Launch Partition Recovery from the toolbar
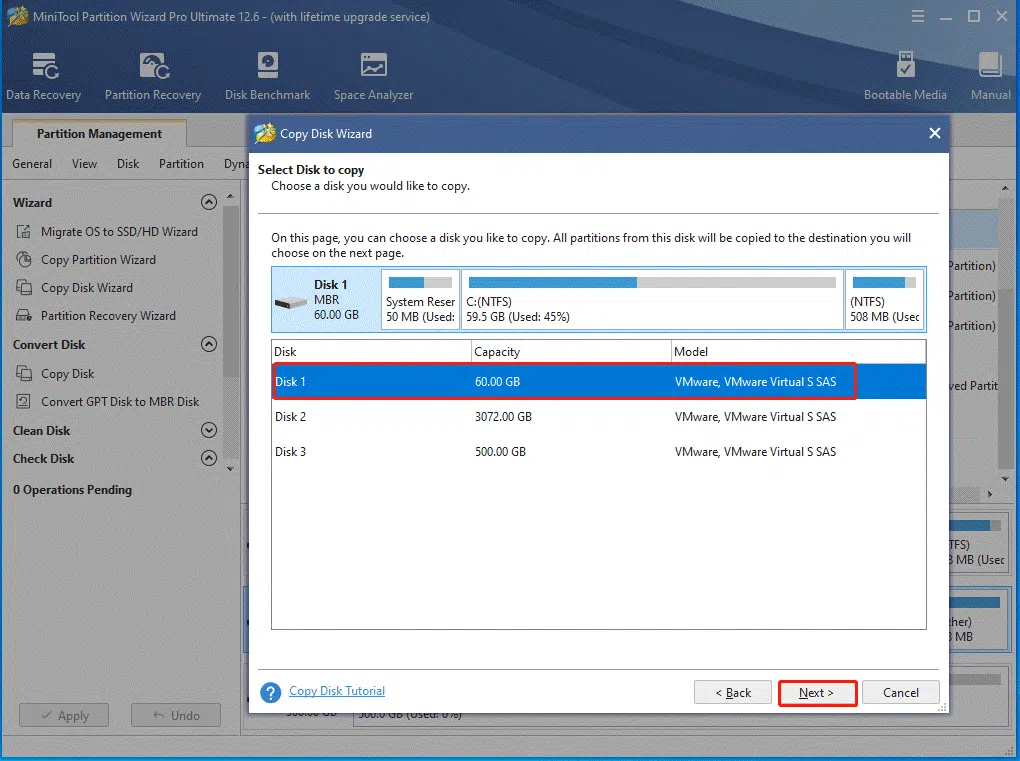The height and width of the screenshot is (761, 1020). (x=152, y=75)
